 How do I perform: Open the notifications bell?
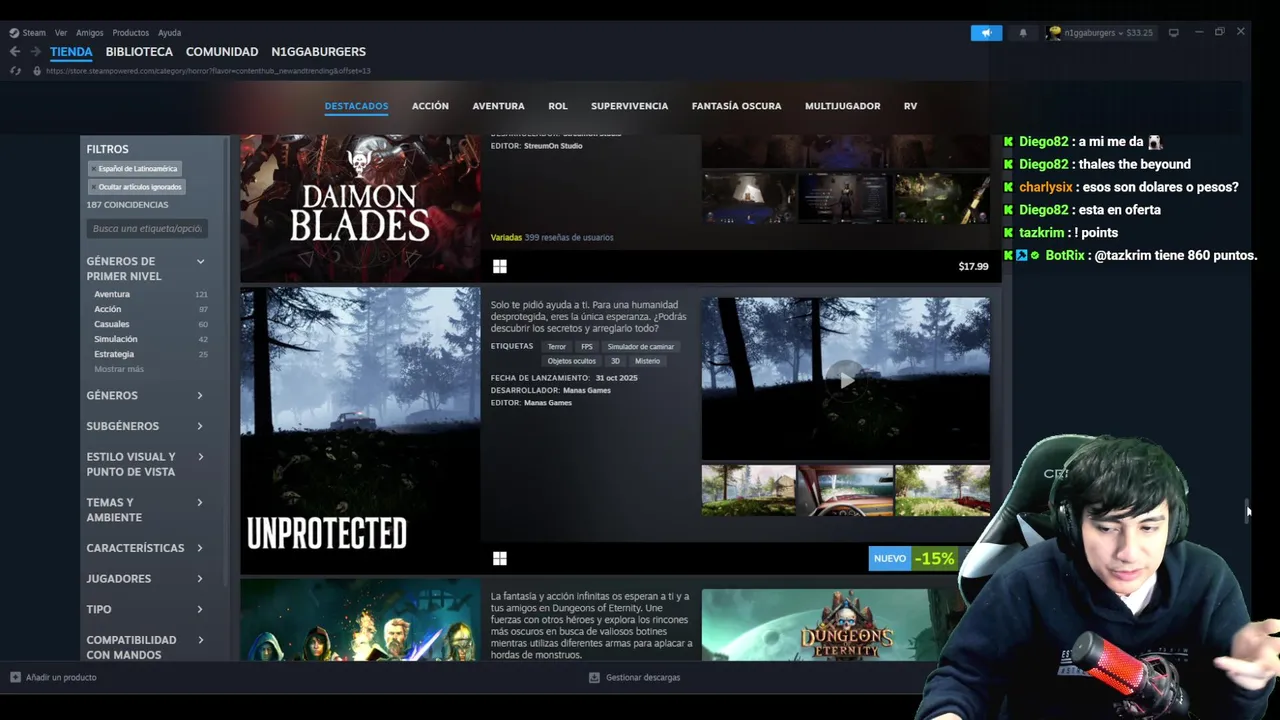coord(1022,33)
